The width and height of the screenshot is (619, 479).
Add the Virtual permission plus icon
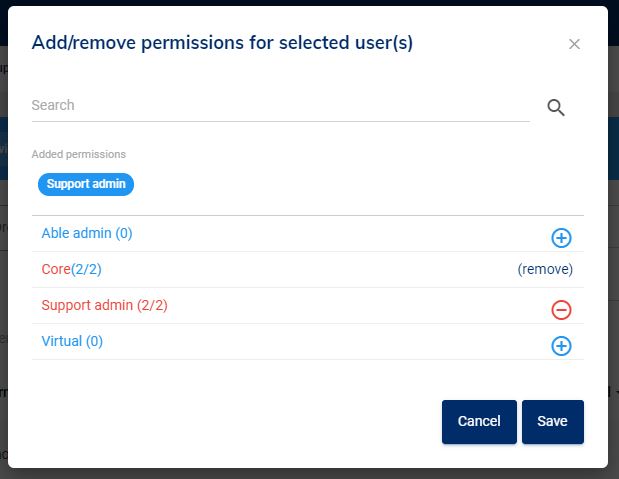[x=561, y=346]
